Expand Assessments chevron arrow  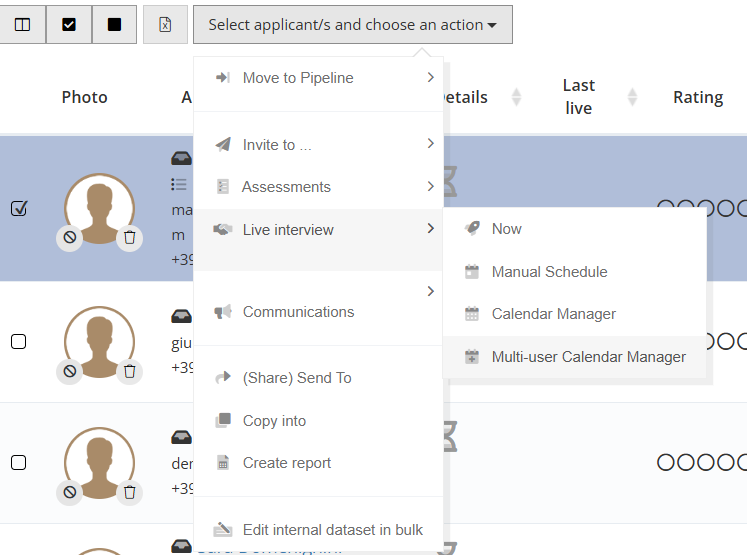tap(431, 186)
